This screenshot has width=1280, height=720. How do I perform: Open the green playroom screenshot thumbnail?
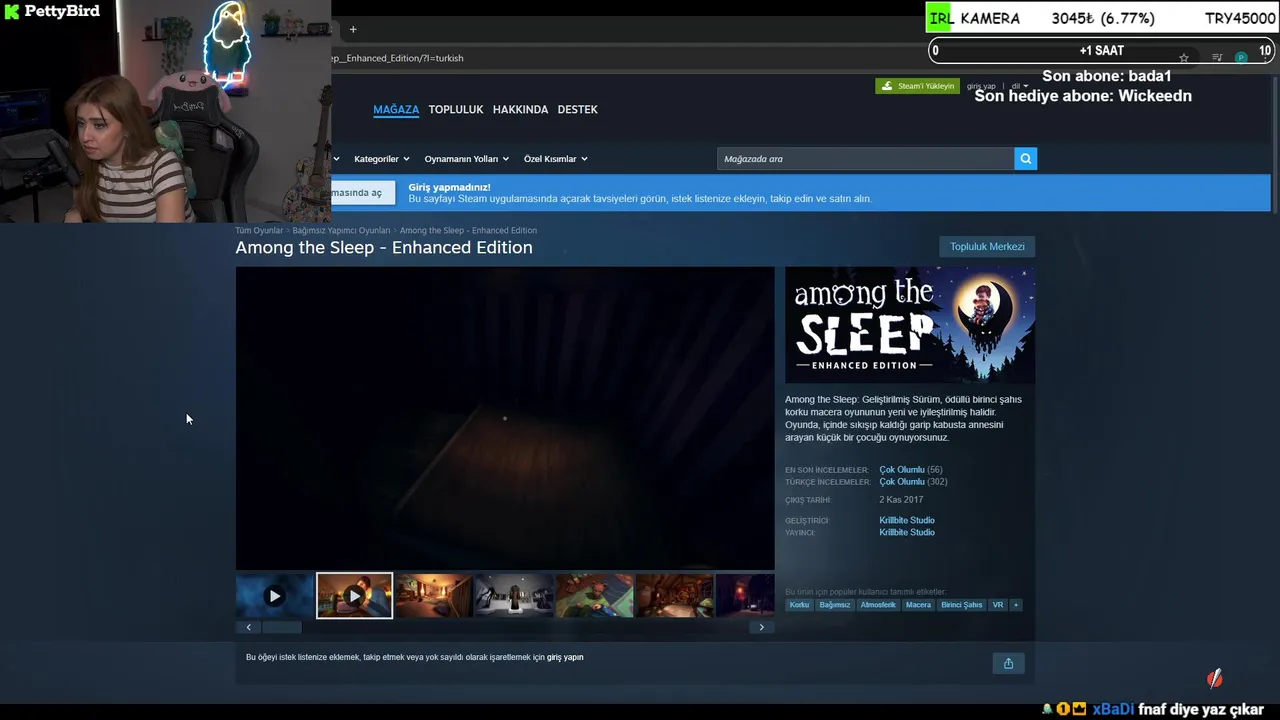pyautogui.click(x=594, y=596)
